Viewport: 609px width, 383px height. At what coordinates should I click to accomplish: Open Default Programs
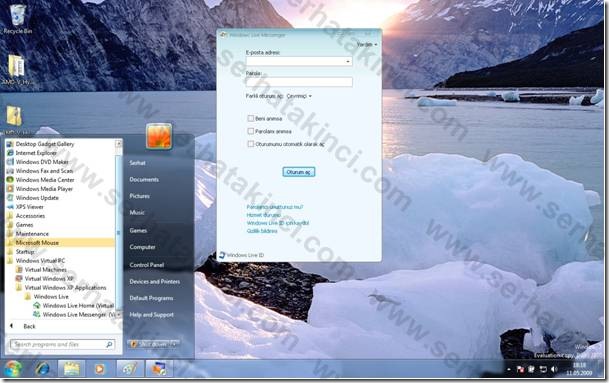(151, 298)
